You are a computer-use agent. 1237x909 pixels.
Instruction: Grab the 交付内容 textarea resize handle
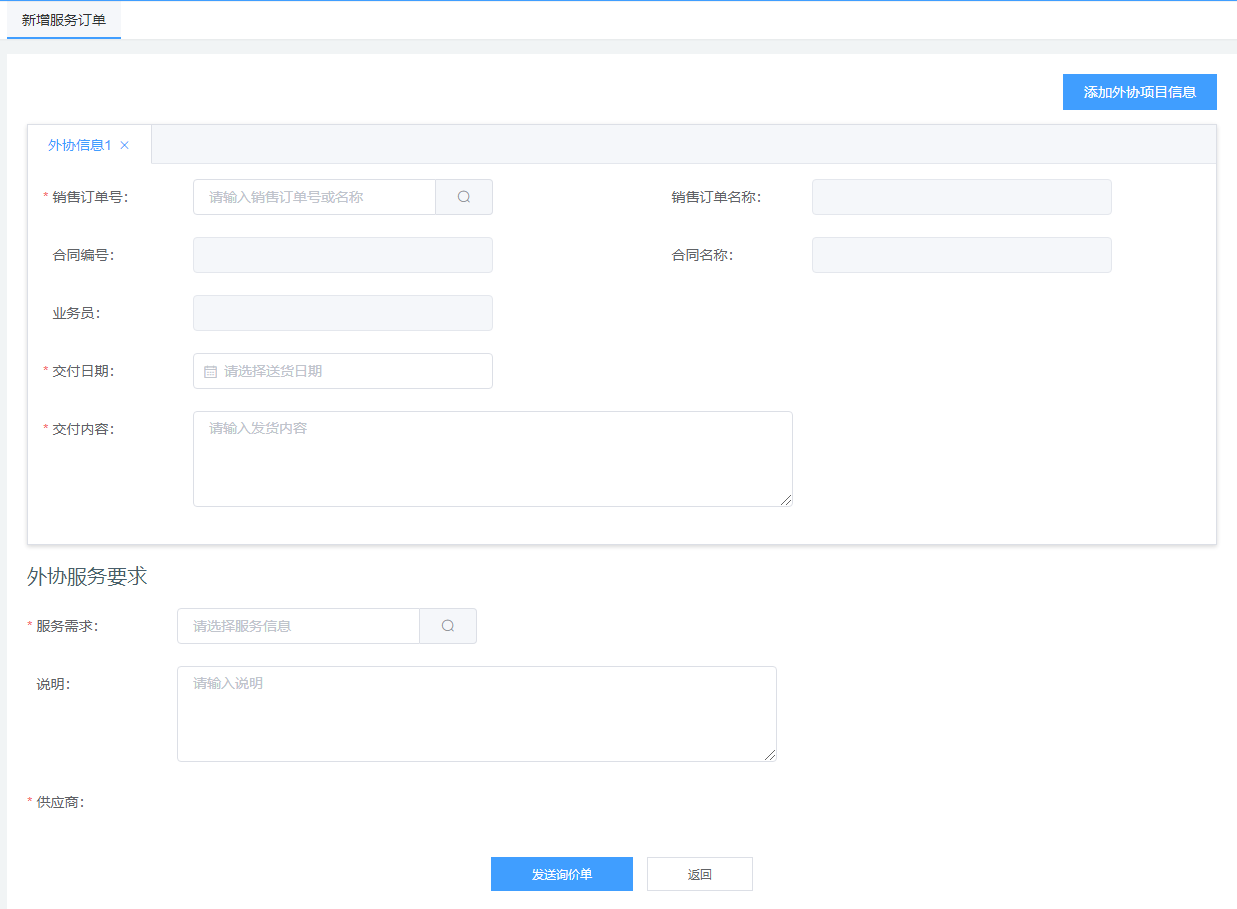(x=786, y=500)
